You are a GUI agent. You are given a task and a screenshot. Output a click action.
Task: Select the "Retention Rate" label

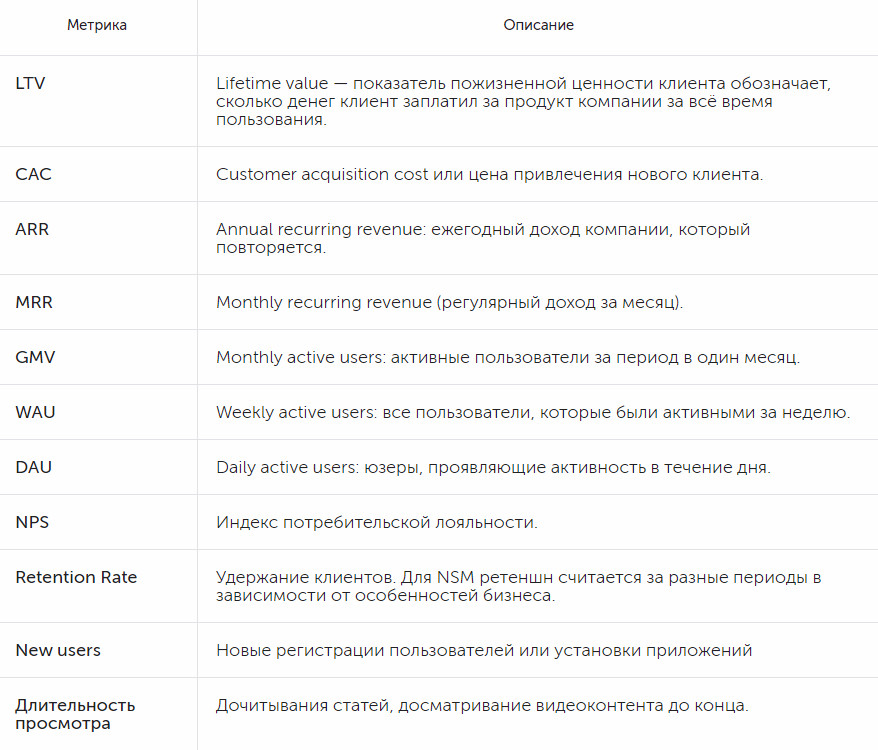pyautogui.click(x=76, y=577)
